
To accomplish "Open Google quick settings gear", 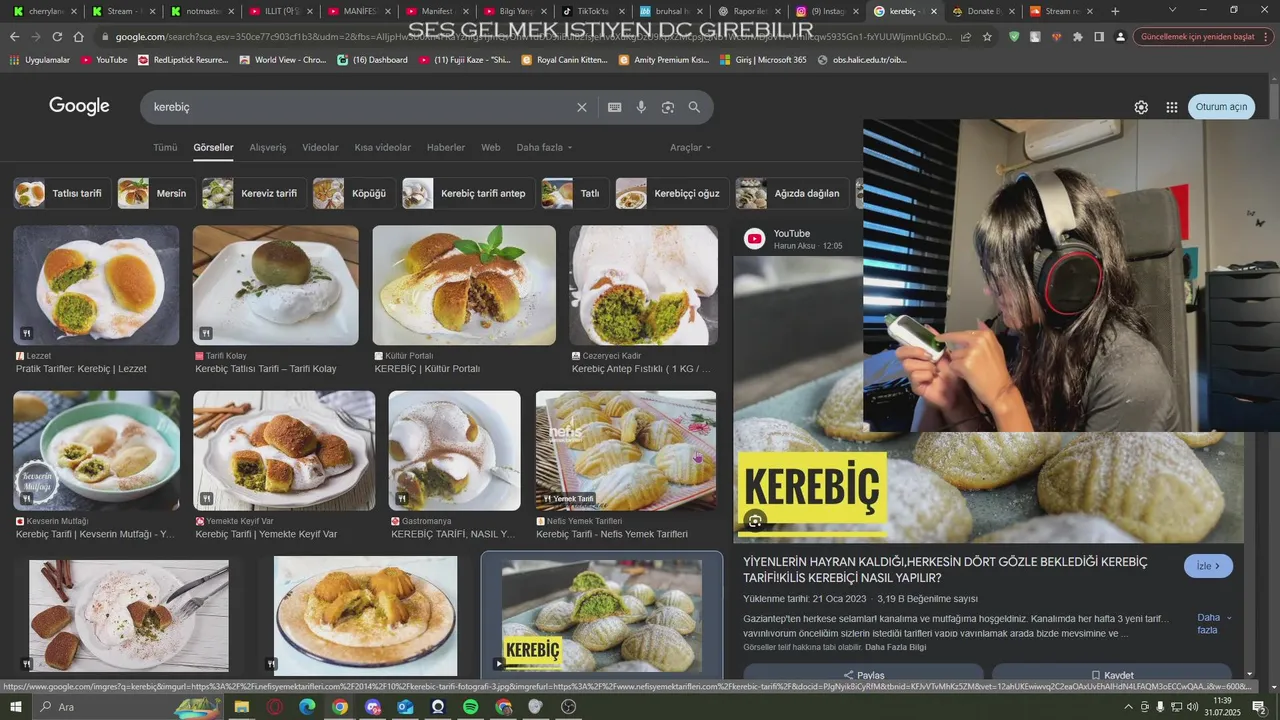I will pyautogui.click(x=1141, y=107).
